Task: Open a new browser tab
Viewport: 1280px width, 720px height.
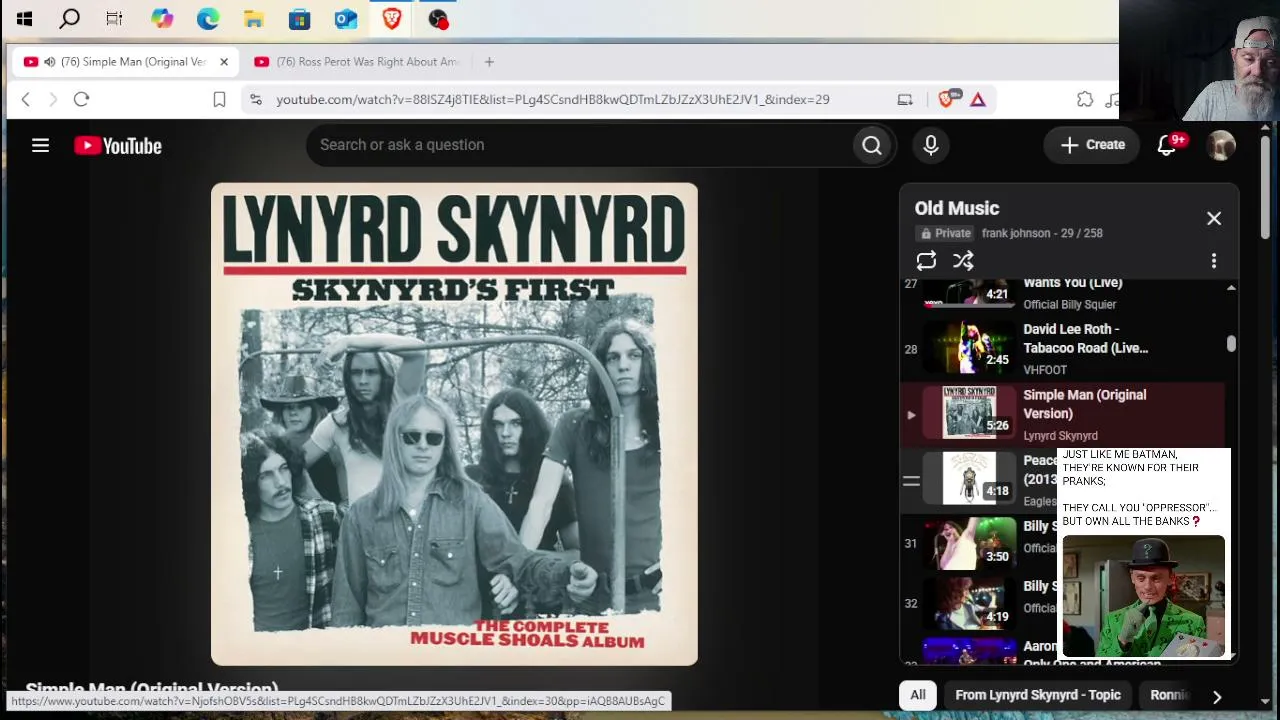Action: coord(489,62)
